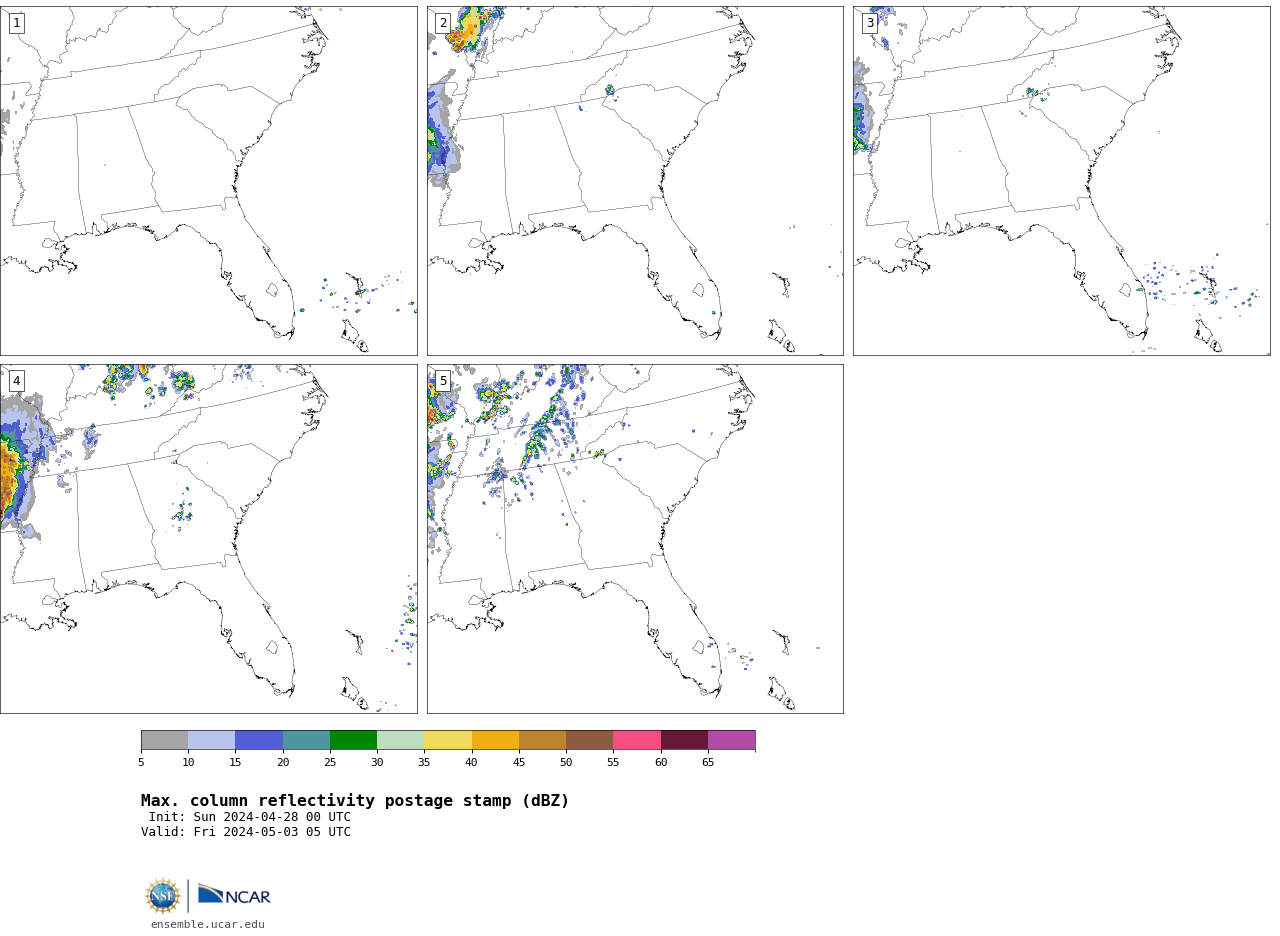The width and height of the screenshot is (1280, 936).
Task: Open ensemble member 3 reflectivity map
Action: [x=1061, y=181]
